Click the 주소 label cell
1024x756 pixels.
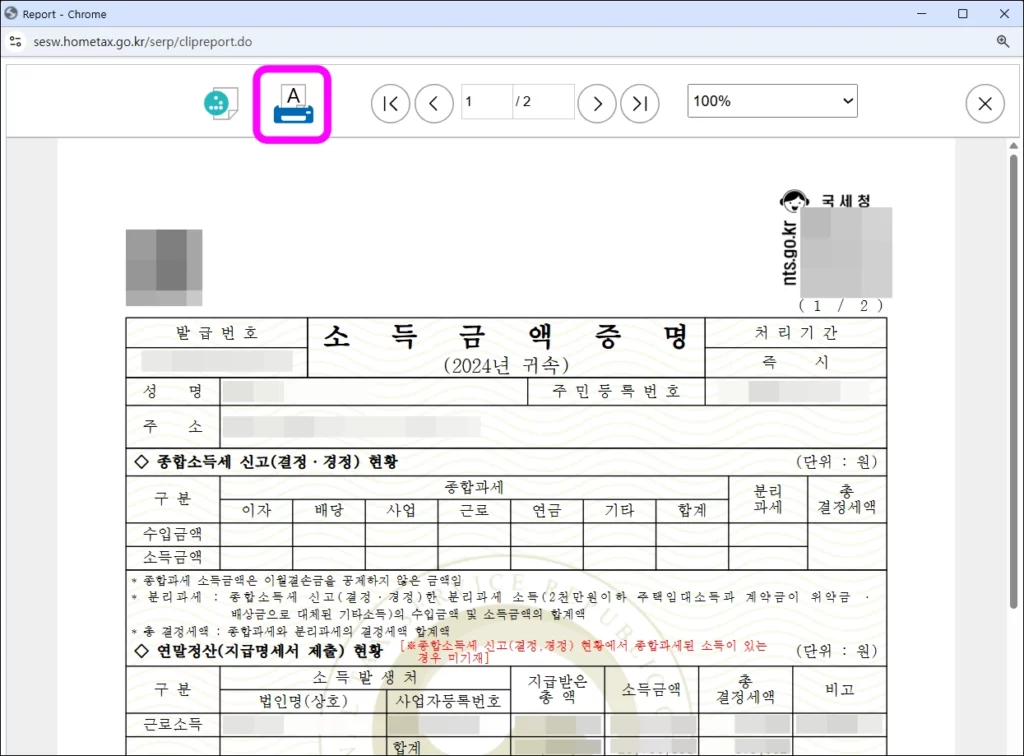click(173, 426)
